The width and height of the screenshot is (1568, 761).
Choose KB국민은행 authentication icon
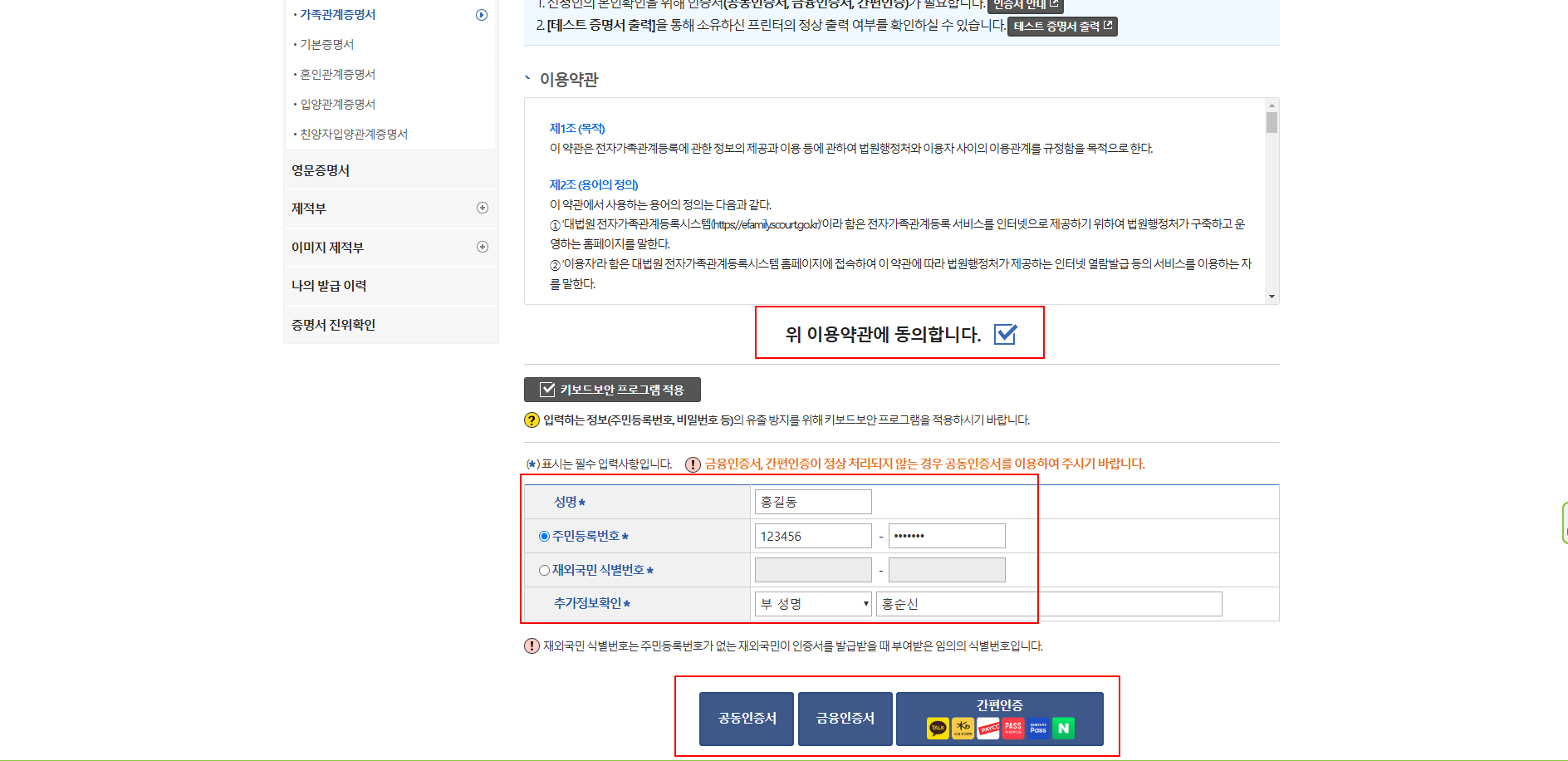tap(963, 728)
